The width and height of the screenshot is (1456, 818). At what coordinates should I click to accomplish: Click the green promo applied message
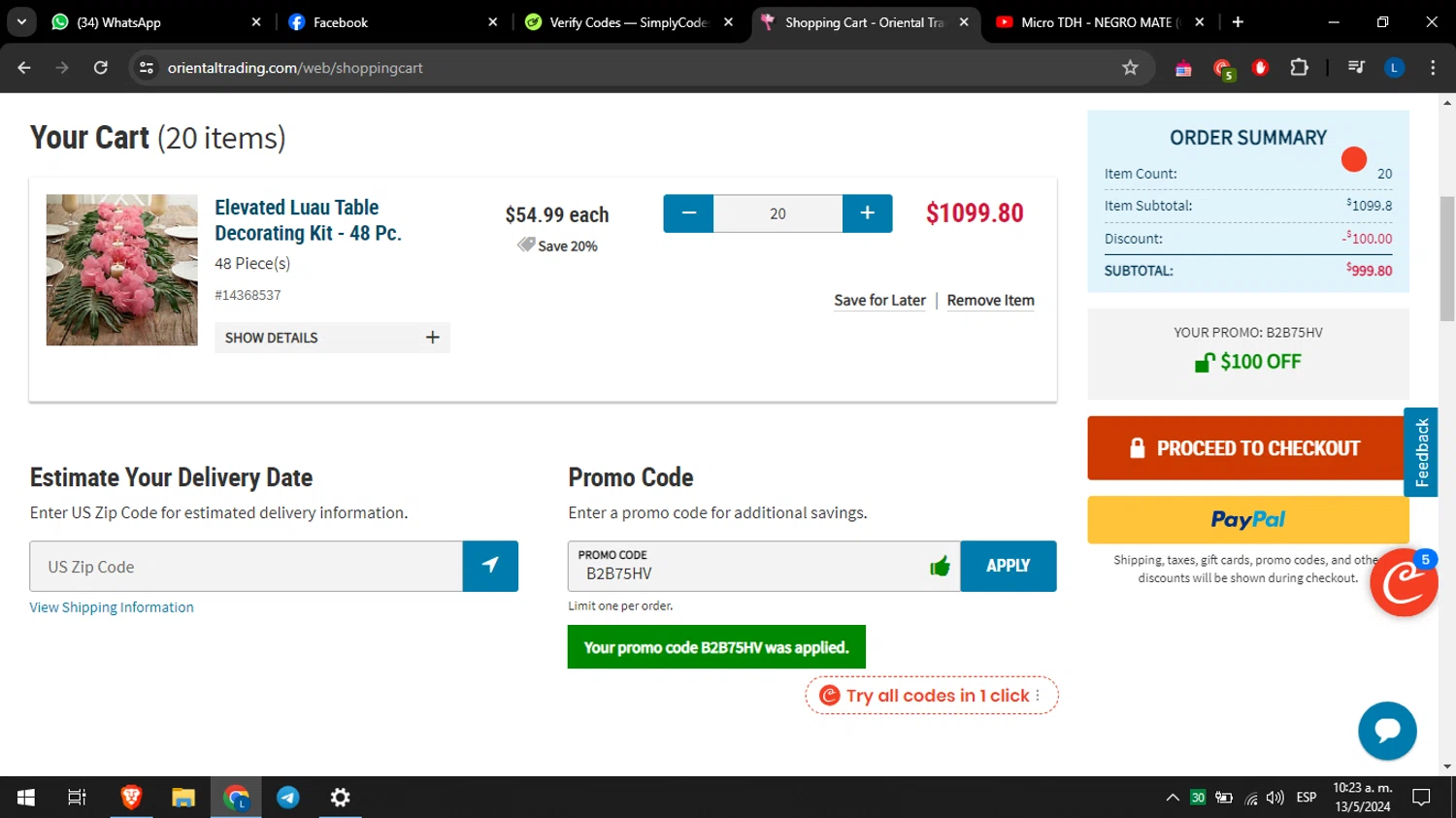716,647
